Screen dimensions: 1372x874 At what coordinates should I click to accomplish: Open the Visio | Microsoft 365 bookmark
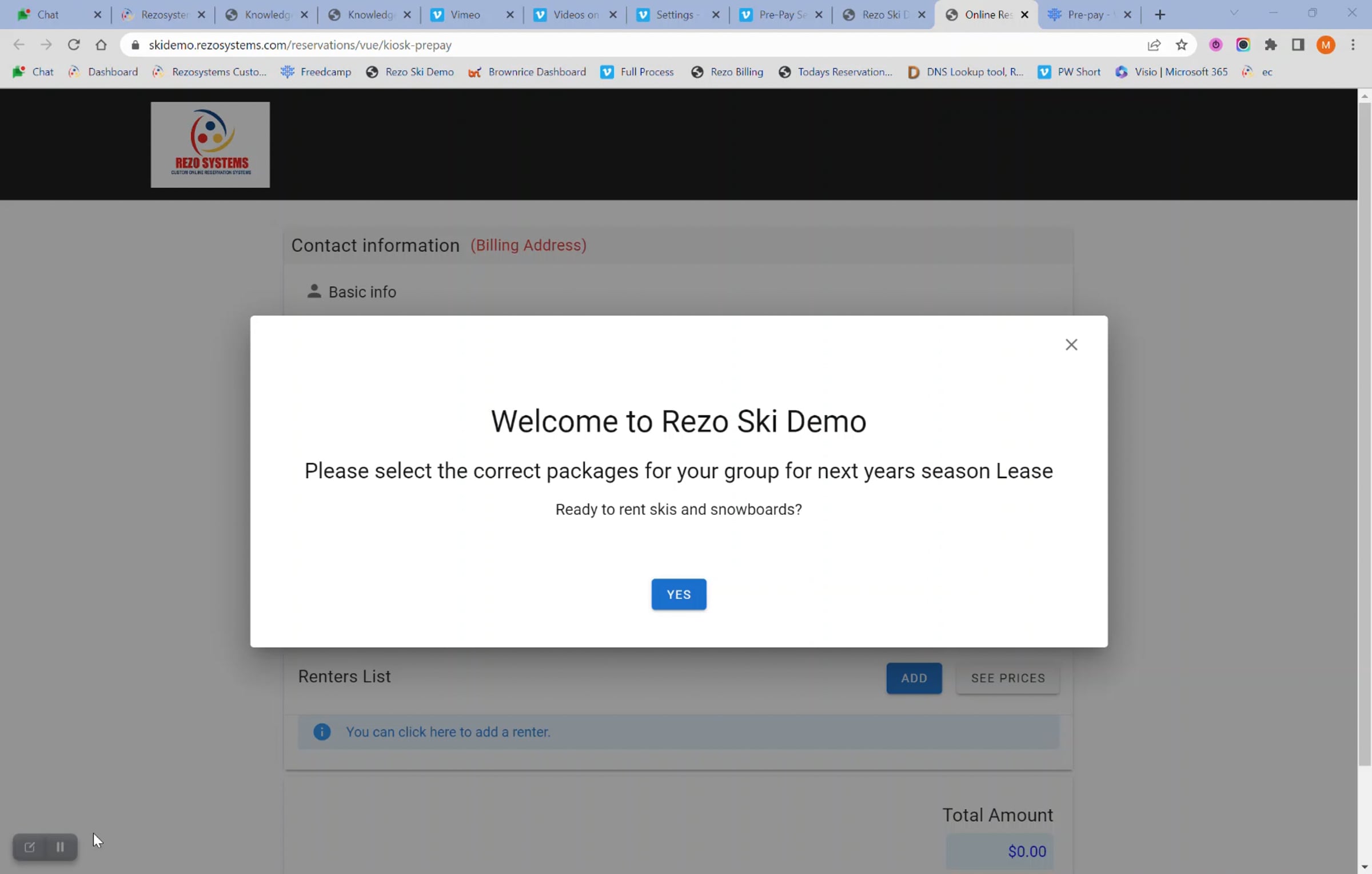[1171, 72]
